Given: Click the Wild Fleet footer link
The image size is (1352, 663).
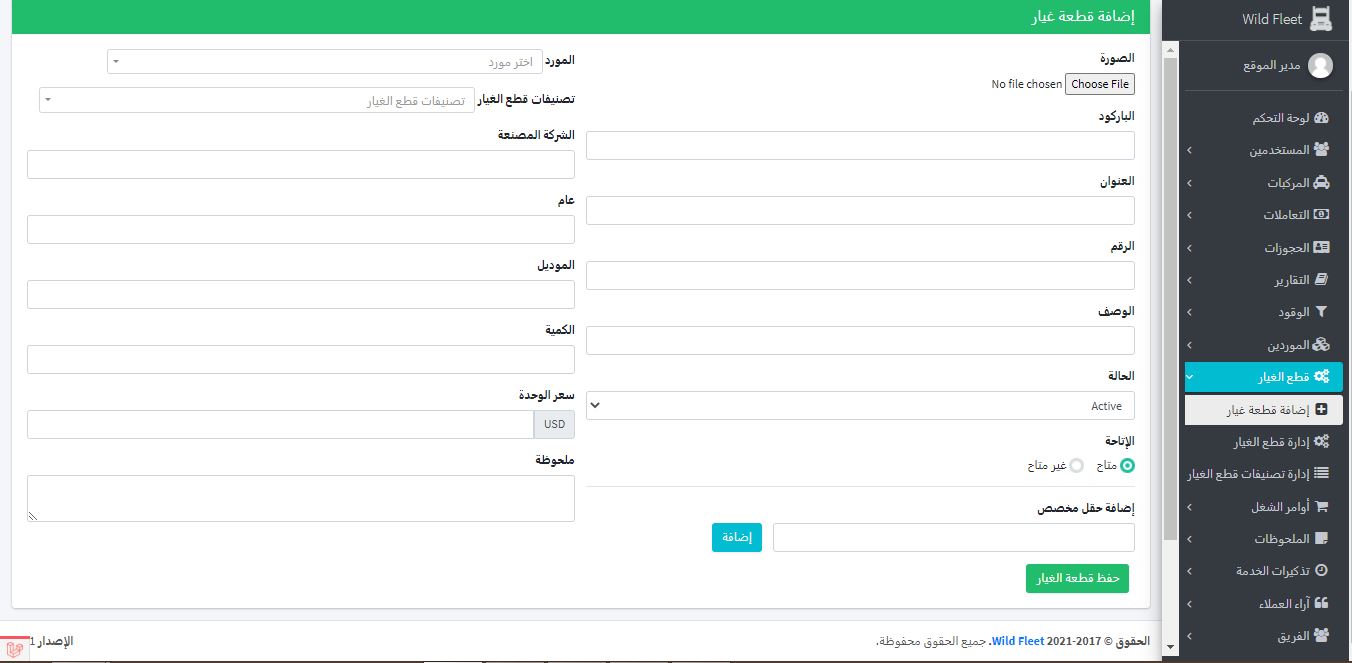Looking at the screenshot, I should 1018,641.
